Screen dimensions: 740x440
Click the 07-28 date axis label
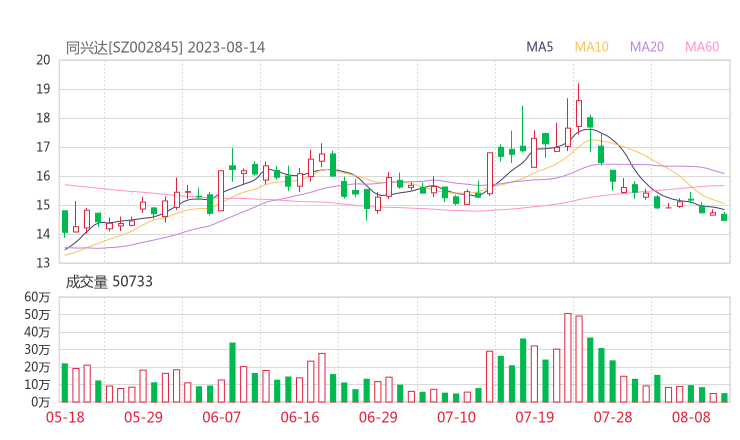pos(613,417)
